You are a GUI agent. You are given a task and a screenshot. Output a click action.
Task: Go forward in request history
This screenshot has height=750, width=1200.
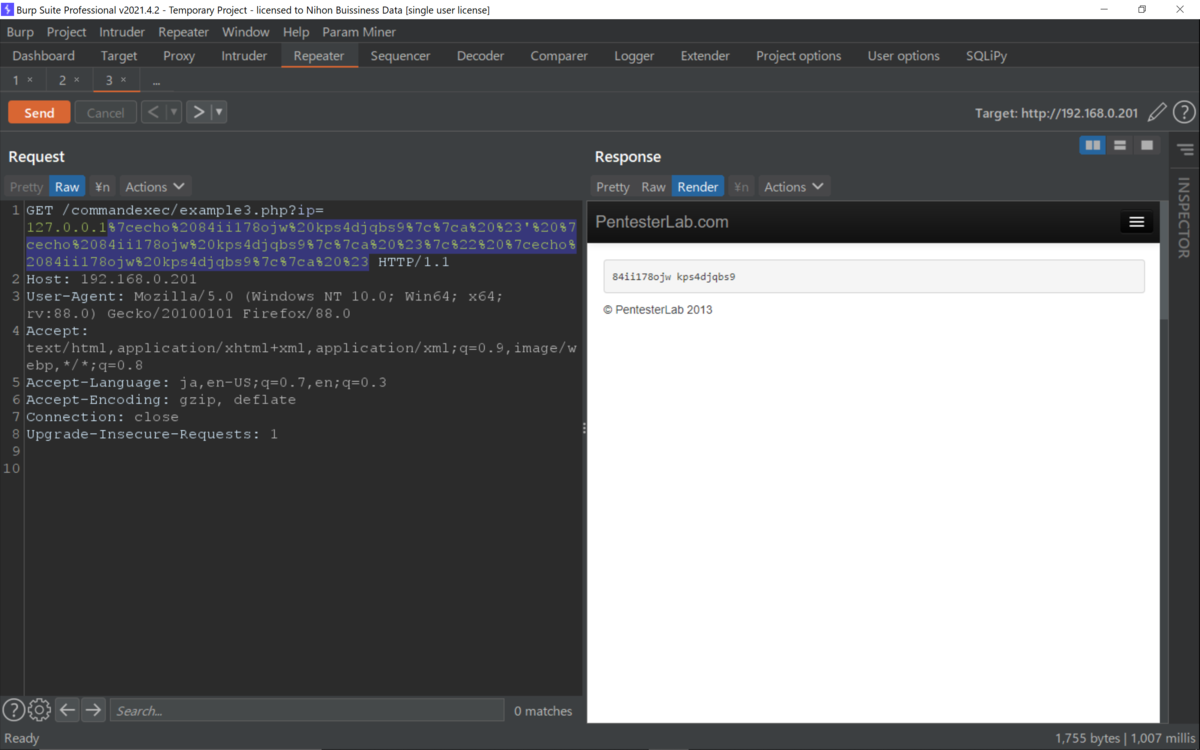199,112
